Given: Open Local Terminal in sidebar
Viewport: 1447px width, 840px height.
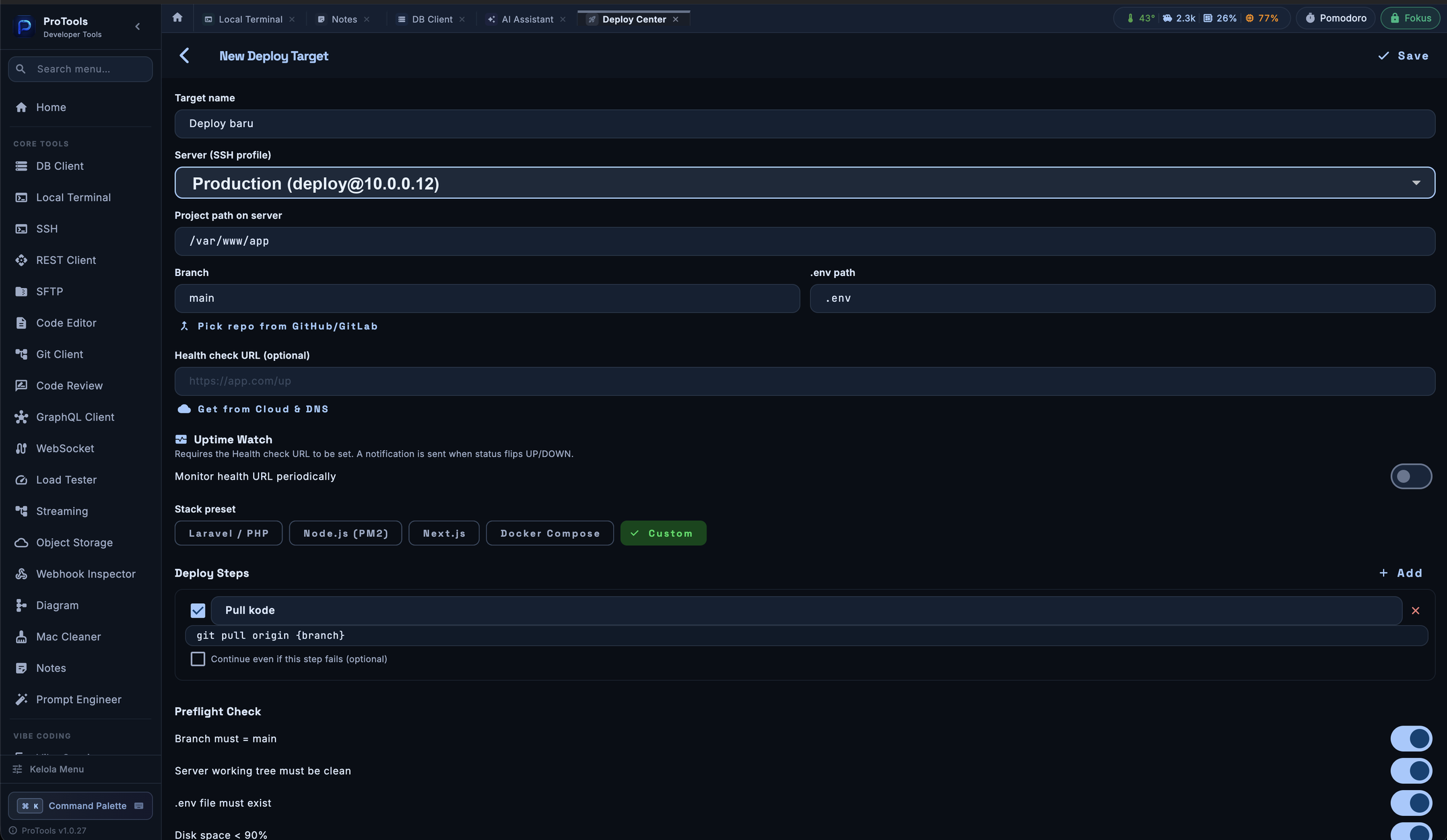Looking at the screenshot, I should 80,197.
